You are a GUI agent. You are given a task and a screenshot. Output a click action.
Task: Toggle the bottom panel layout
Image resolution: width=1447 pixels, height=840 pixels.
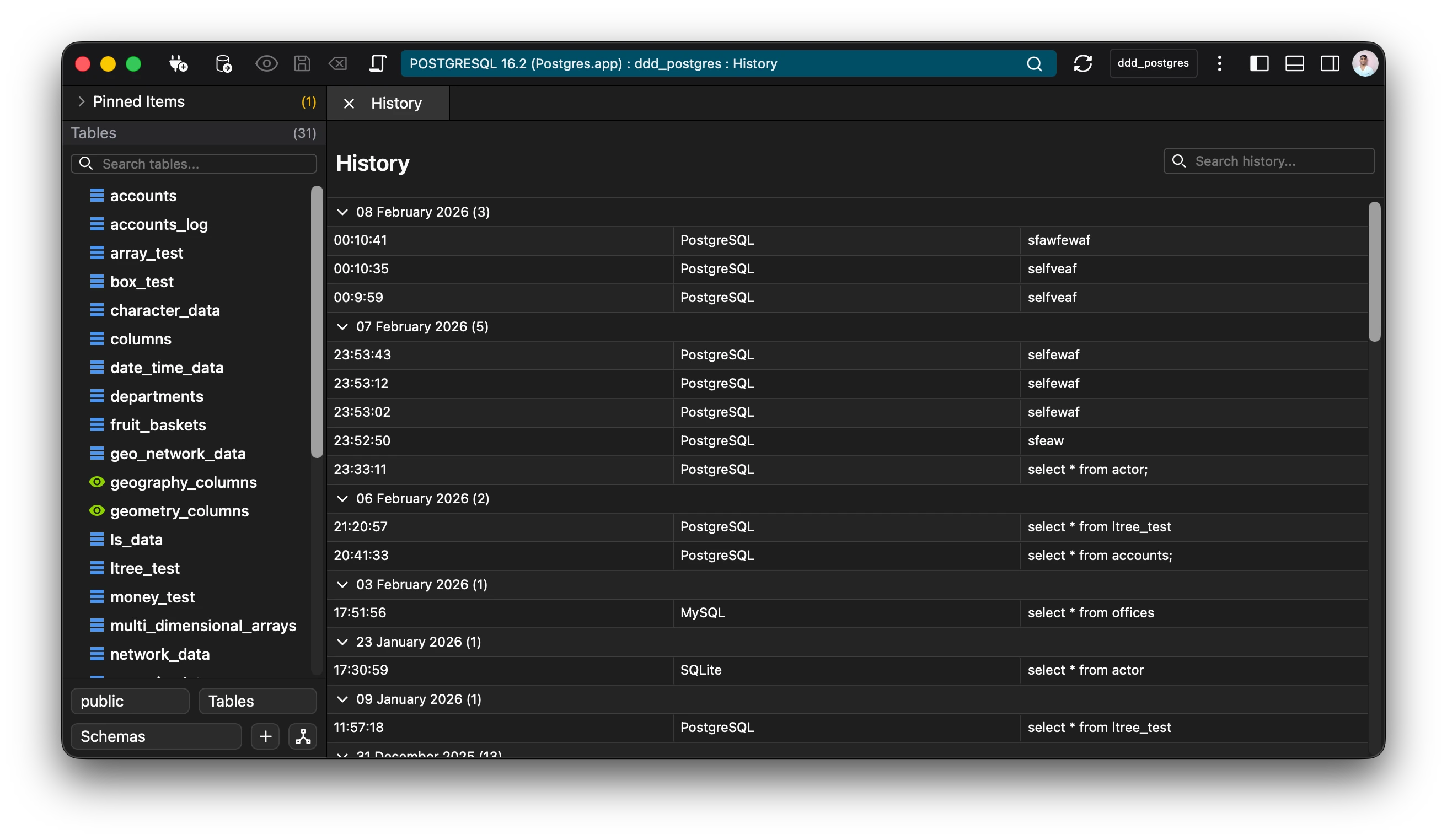coord(1294,63)
